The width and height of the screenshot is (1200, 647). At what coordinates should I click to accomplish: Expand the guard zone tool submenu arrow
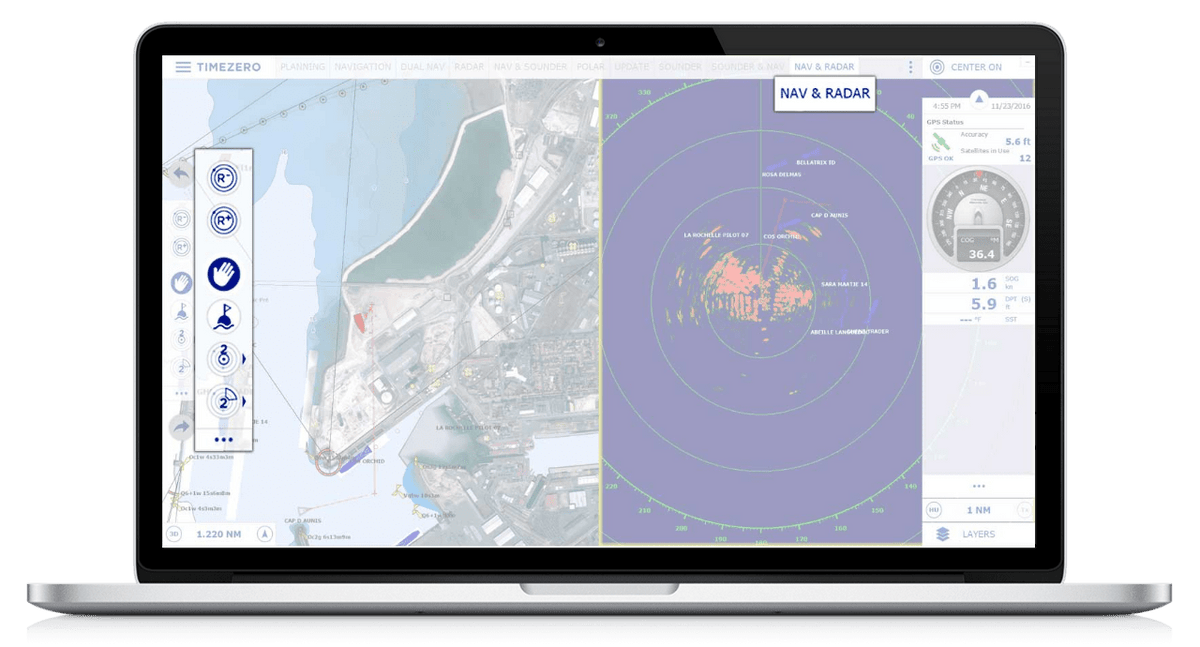click(245, 401)
